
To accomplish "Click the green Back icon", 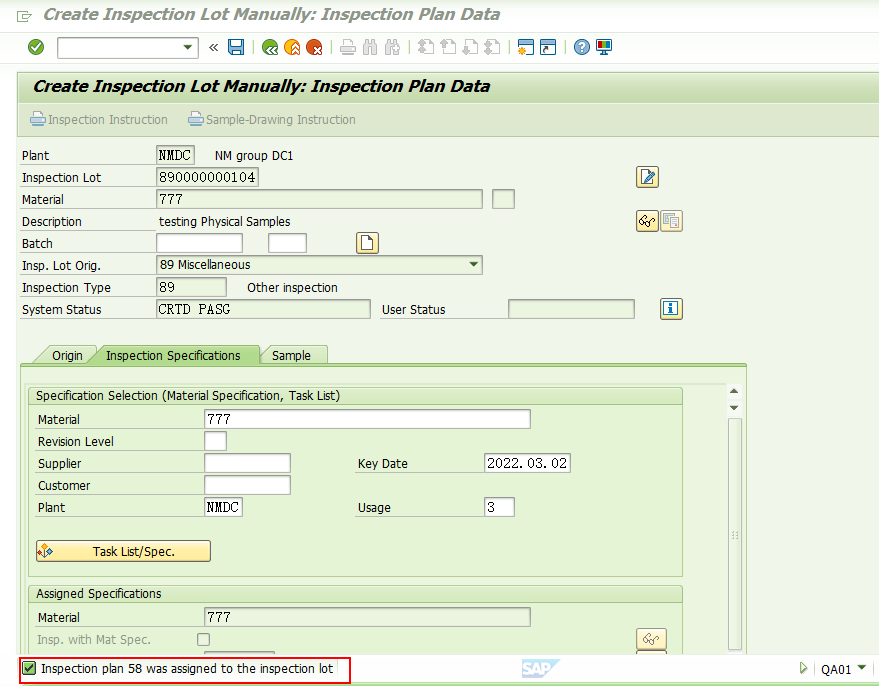I will tap(270, 47).
